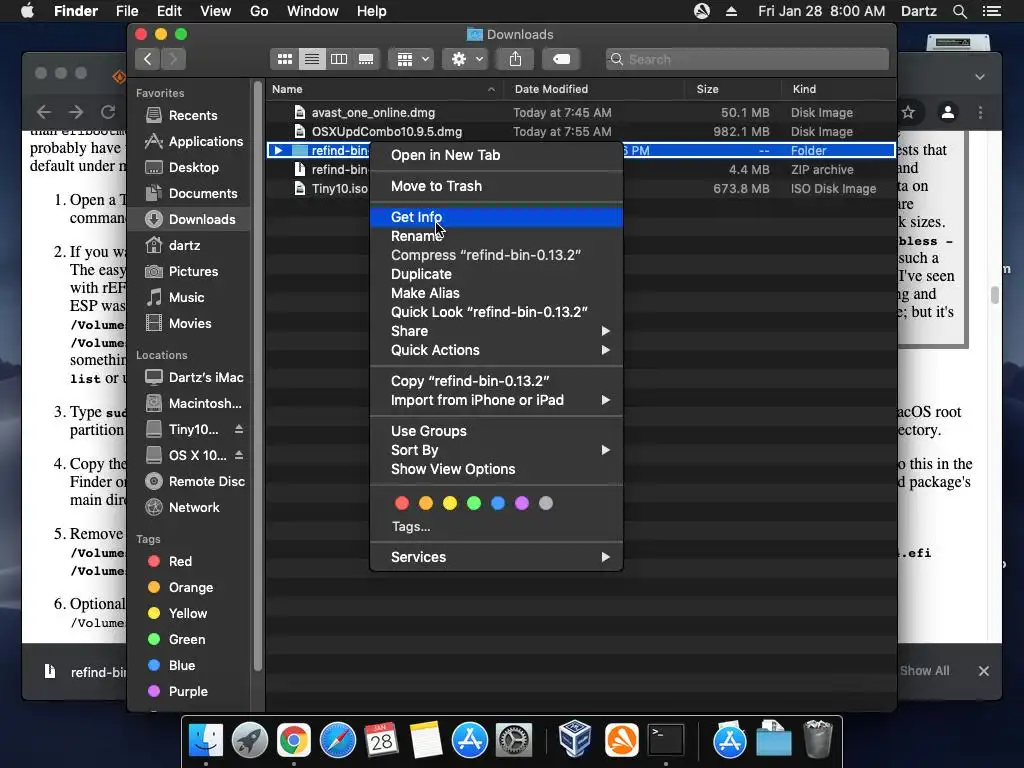This screenshot has height=768, width=1024.
Task: Apply red color tag in context menu
Action: (x=402, y=503)
